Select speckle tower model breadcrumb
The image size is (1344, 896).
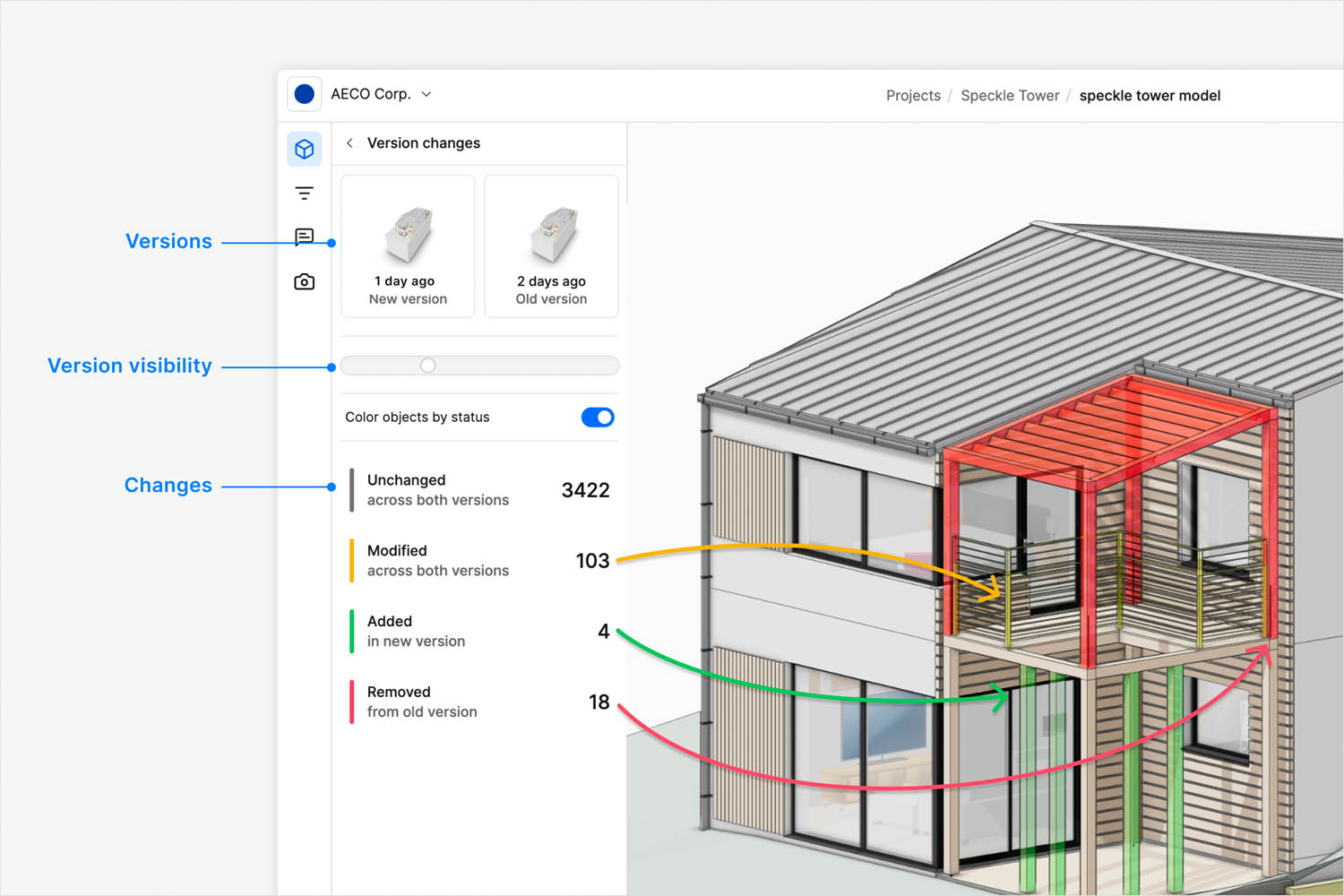(x=1150, y=96)
